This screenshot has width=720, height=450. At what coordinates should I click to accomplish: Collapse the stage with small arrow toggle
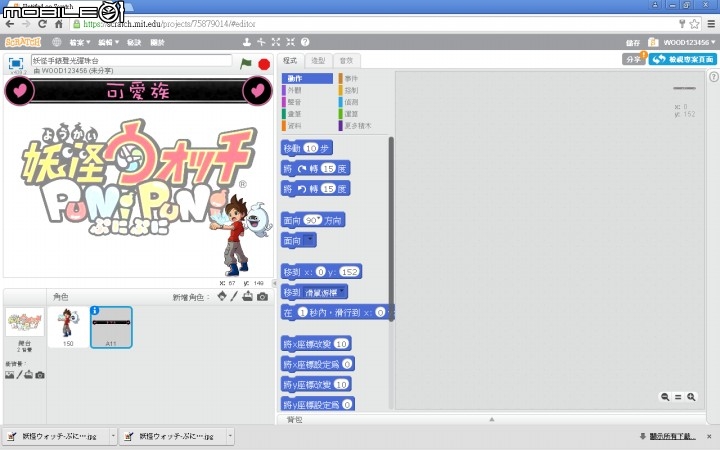pos(275,283)
